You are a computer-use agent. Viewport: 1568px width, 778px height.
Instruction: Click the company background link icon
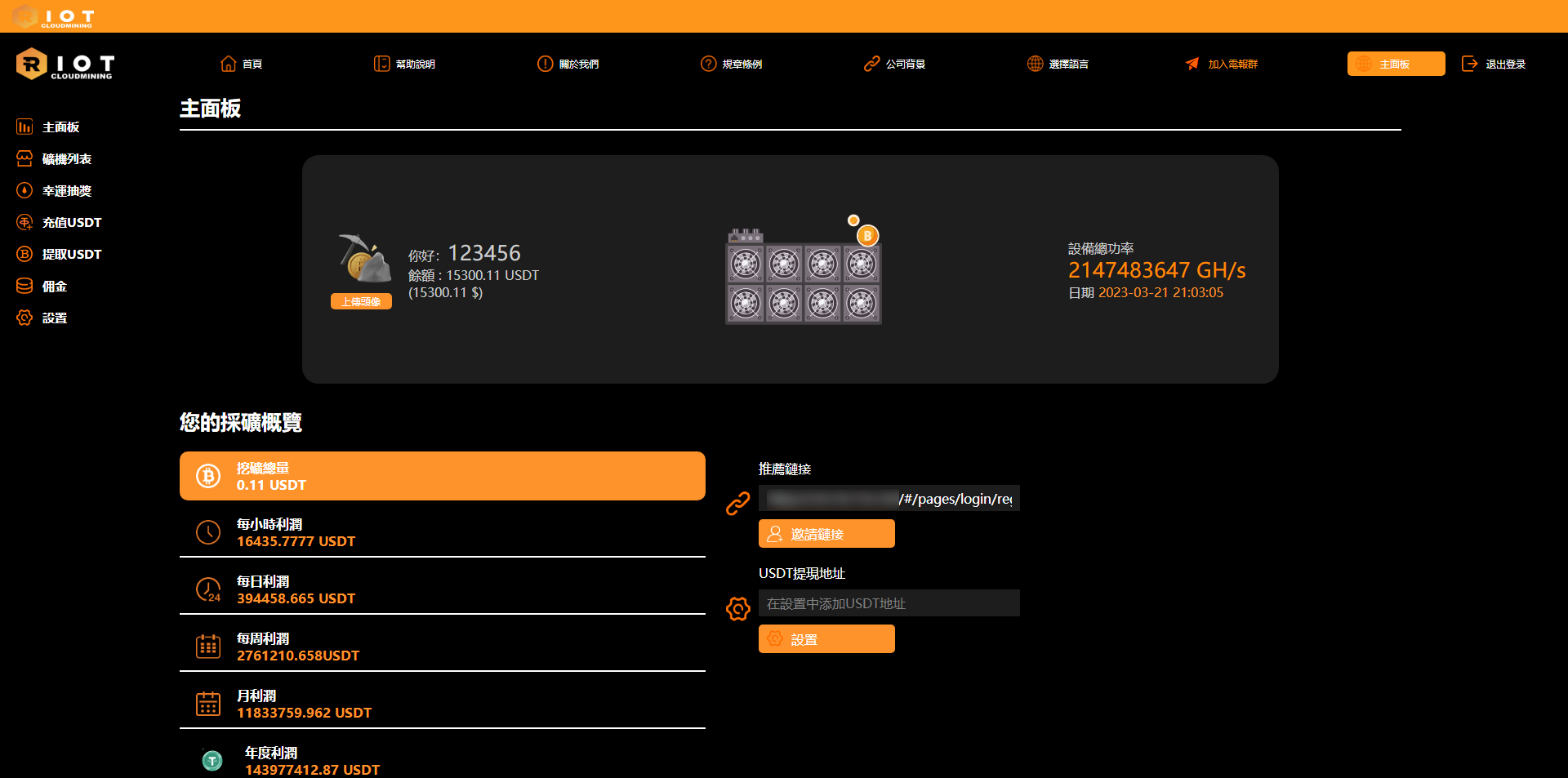tap(871, 64)
